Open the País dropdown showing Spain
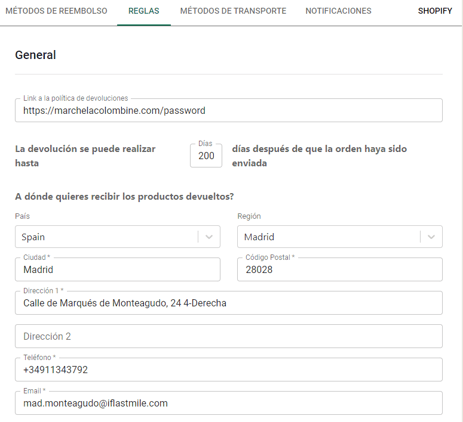 coord(118,237)
